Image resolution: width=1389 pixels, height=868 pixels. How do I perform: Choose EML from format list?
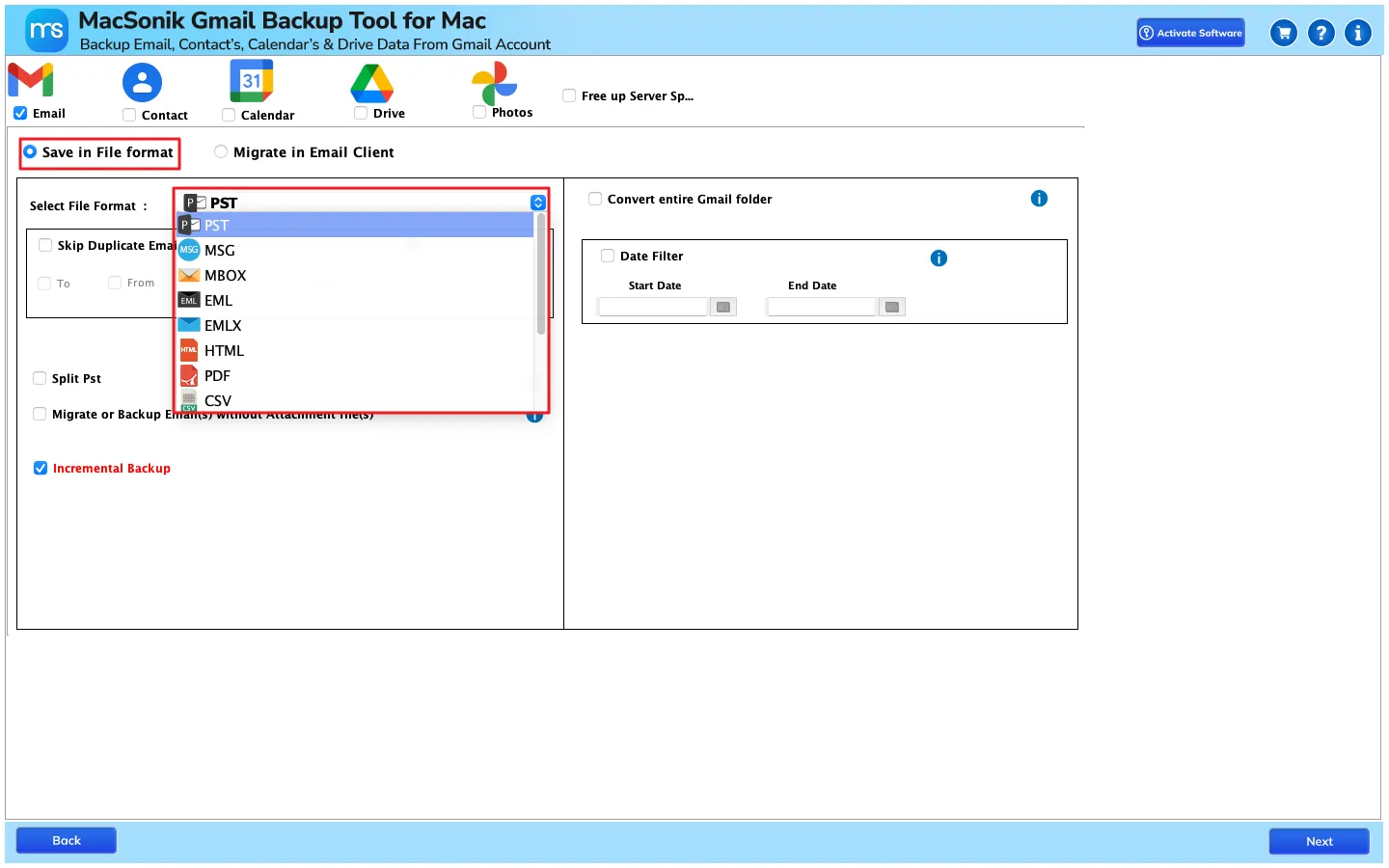(355, 300)
